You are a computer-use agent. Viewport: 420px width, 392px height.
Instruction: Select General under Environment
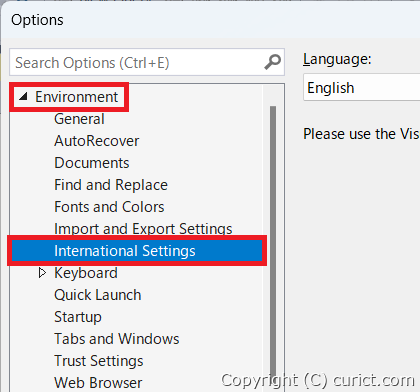pyautogui.click(x=79, y=119)
